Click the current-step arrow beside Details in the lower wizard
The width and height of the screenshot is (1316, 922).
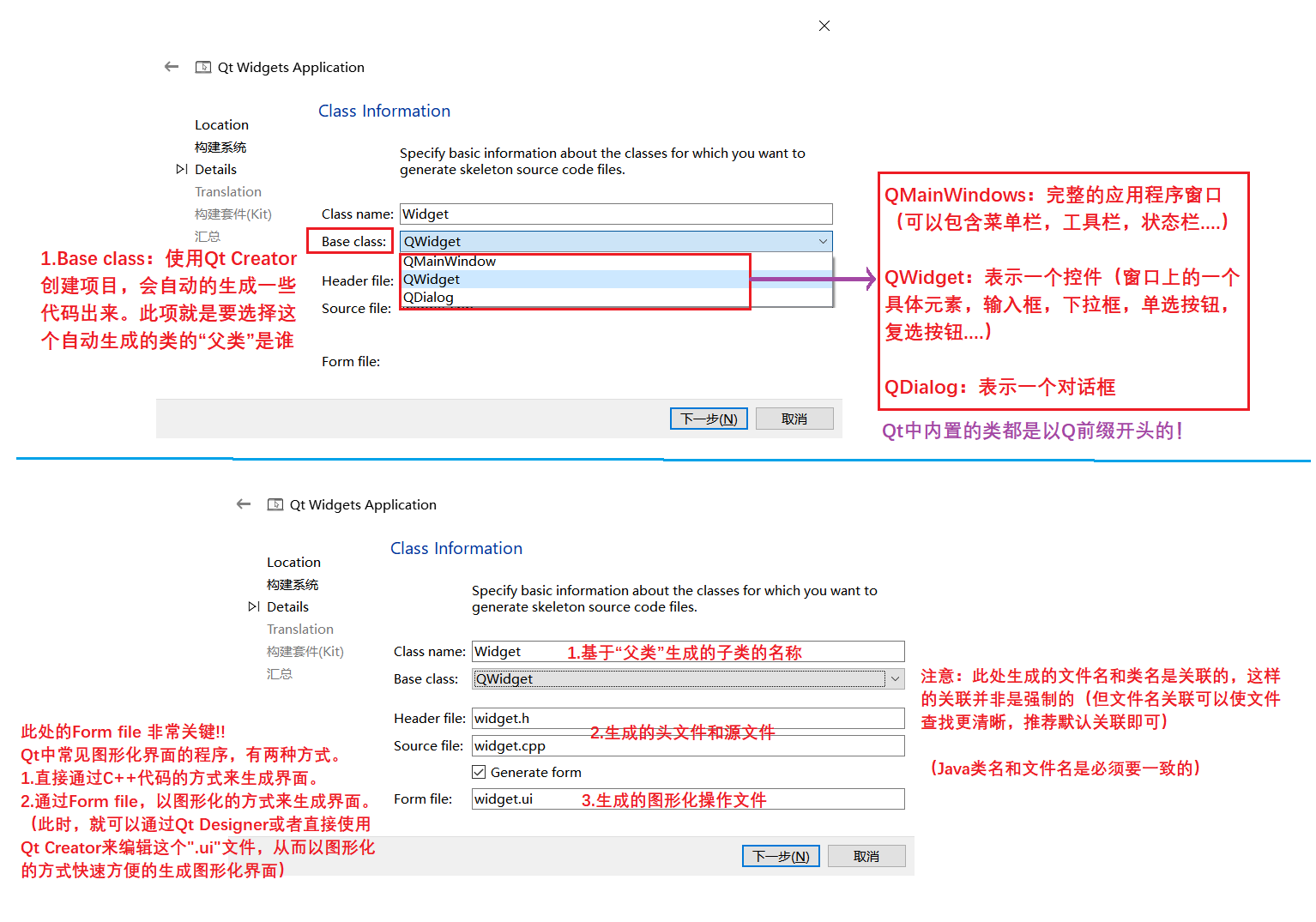(x=254, y=607)
